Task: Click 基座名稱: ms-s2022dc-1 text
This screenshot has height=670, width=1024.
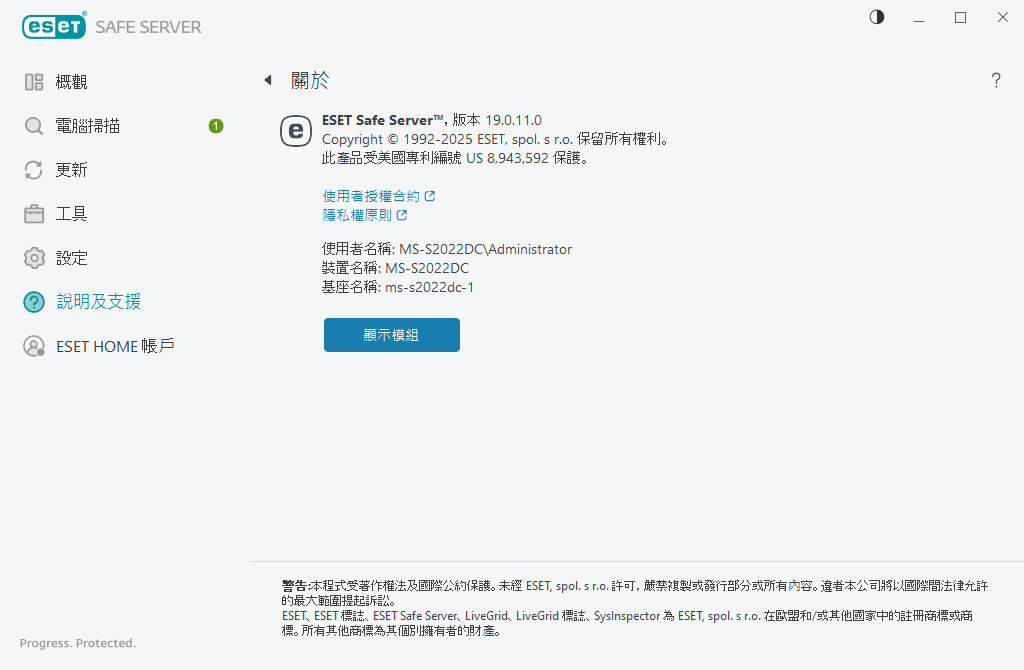Action: point(398,287)
